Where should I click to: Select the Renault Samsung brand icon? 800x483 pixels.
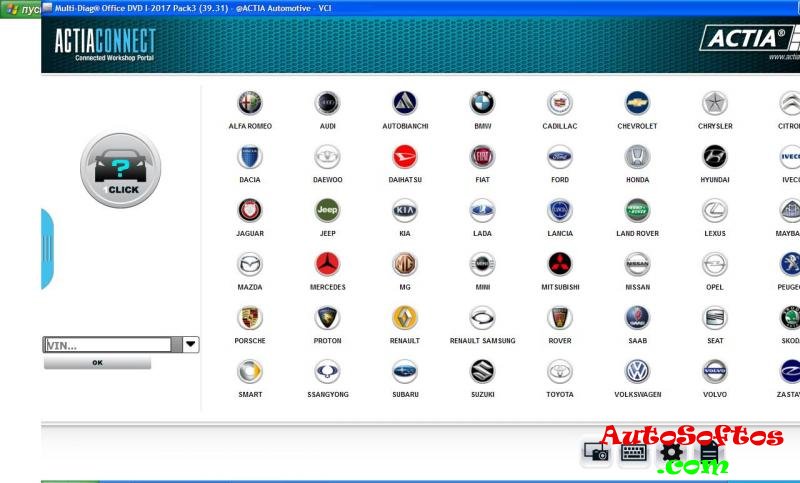click(482, 318)
